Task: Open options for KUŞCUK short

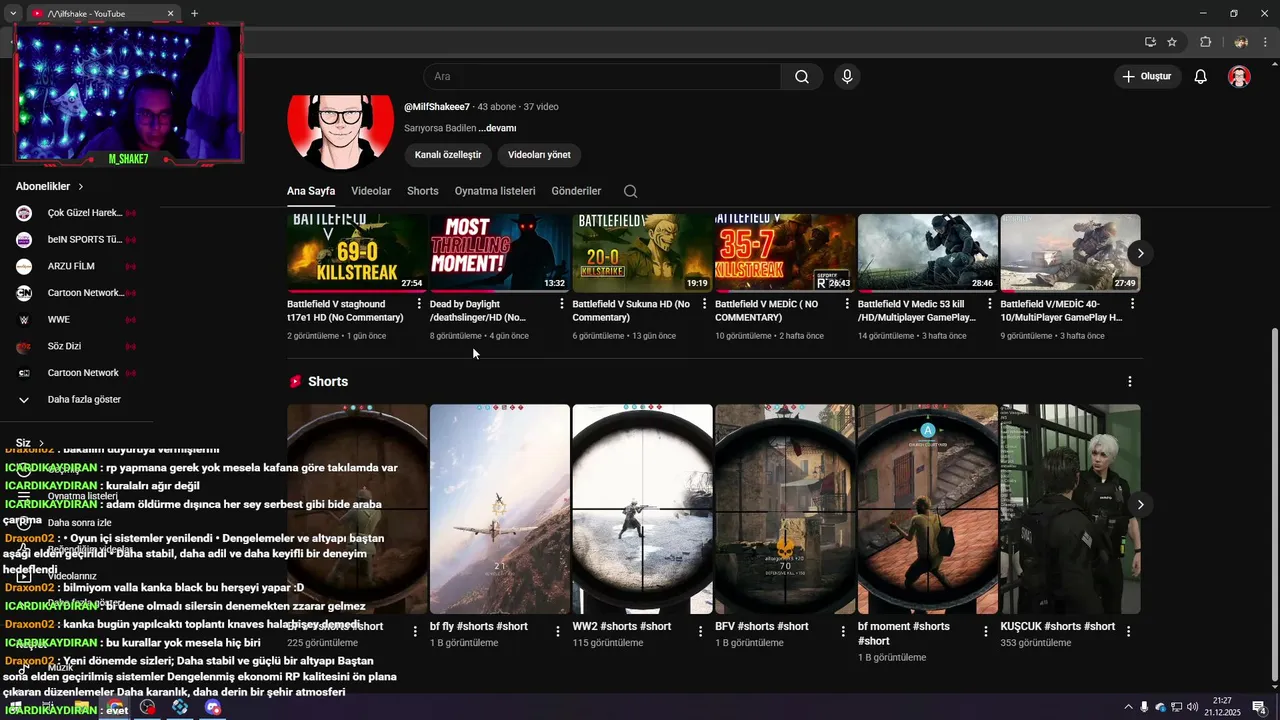Action: coord(1129,631)
